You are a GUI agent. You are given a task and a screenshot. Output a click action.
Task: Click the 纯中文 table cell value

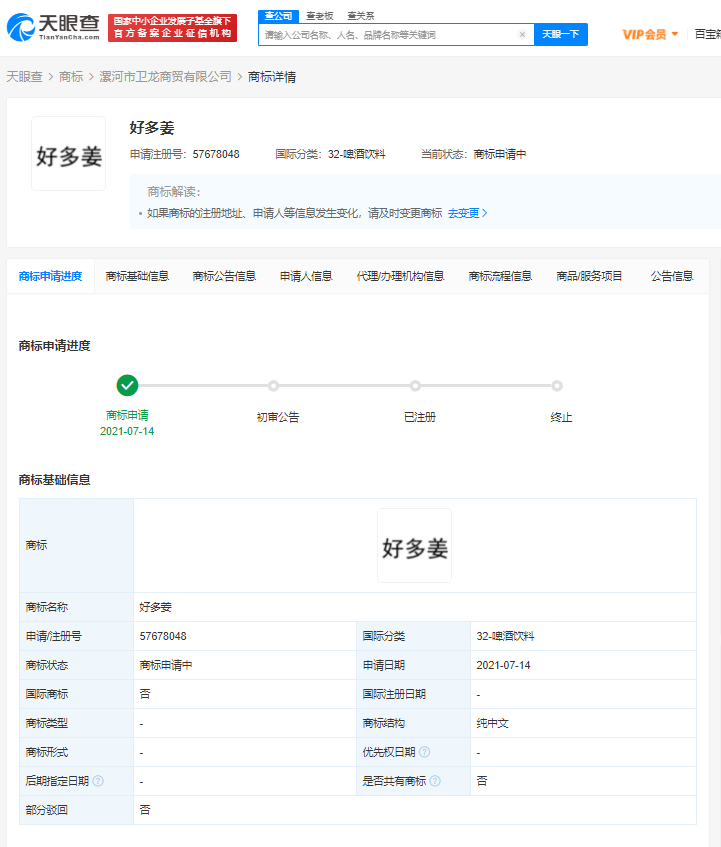(493, 723)
